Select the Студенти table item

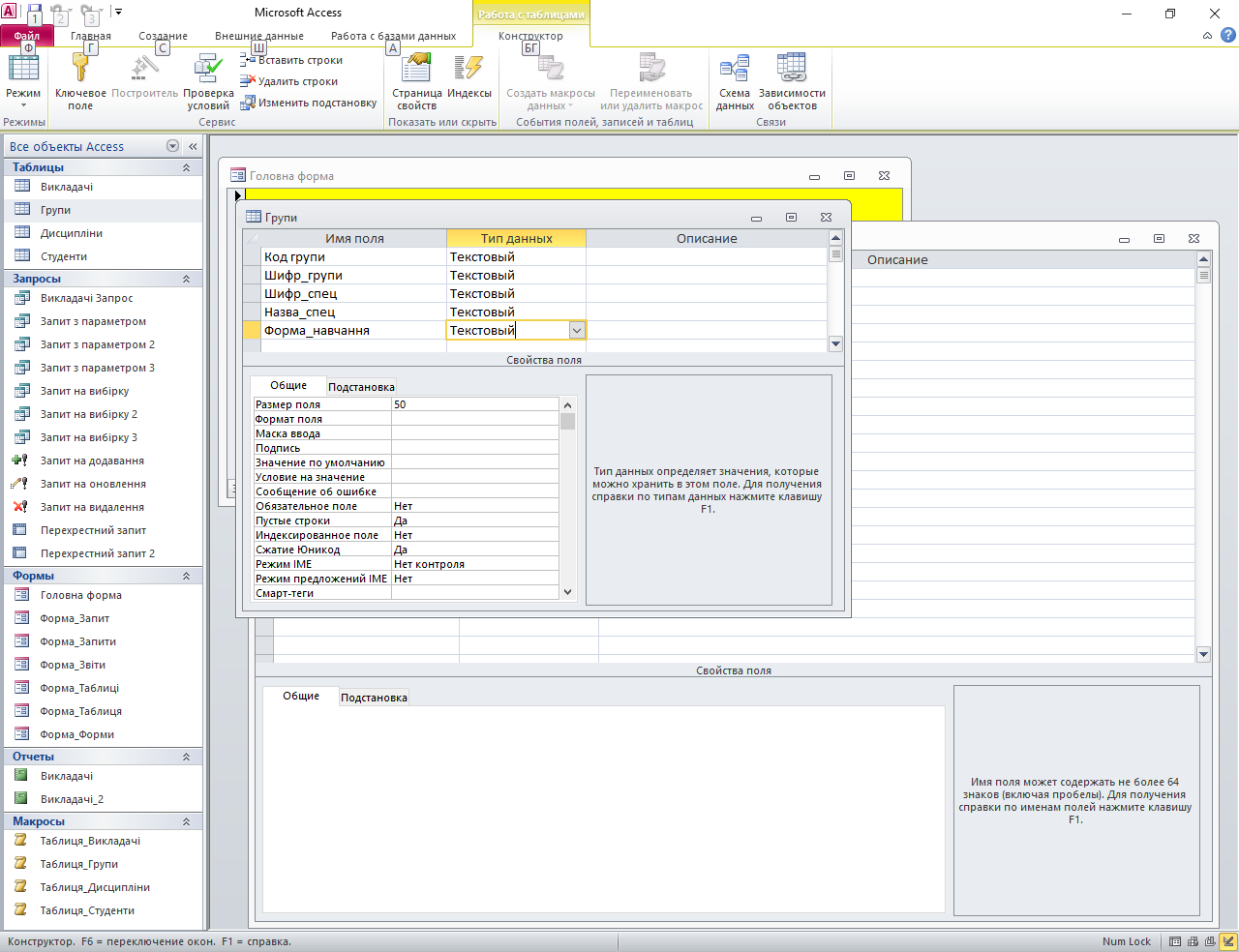pos(102,256)
